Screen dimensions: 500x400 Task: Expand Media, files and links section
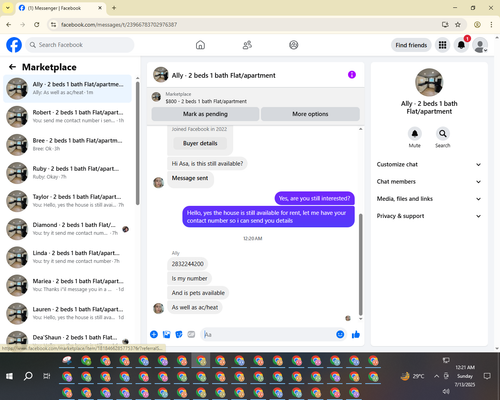tap(429, 199)
